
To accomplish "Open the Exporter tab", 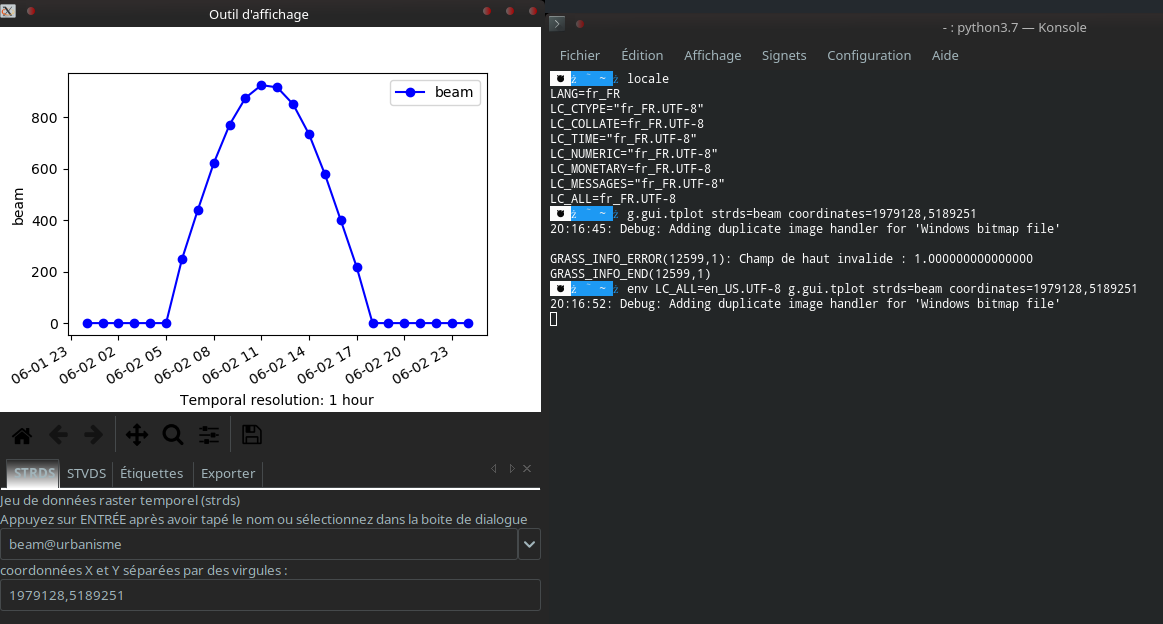I will click(228, 473).
